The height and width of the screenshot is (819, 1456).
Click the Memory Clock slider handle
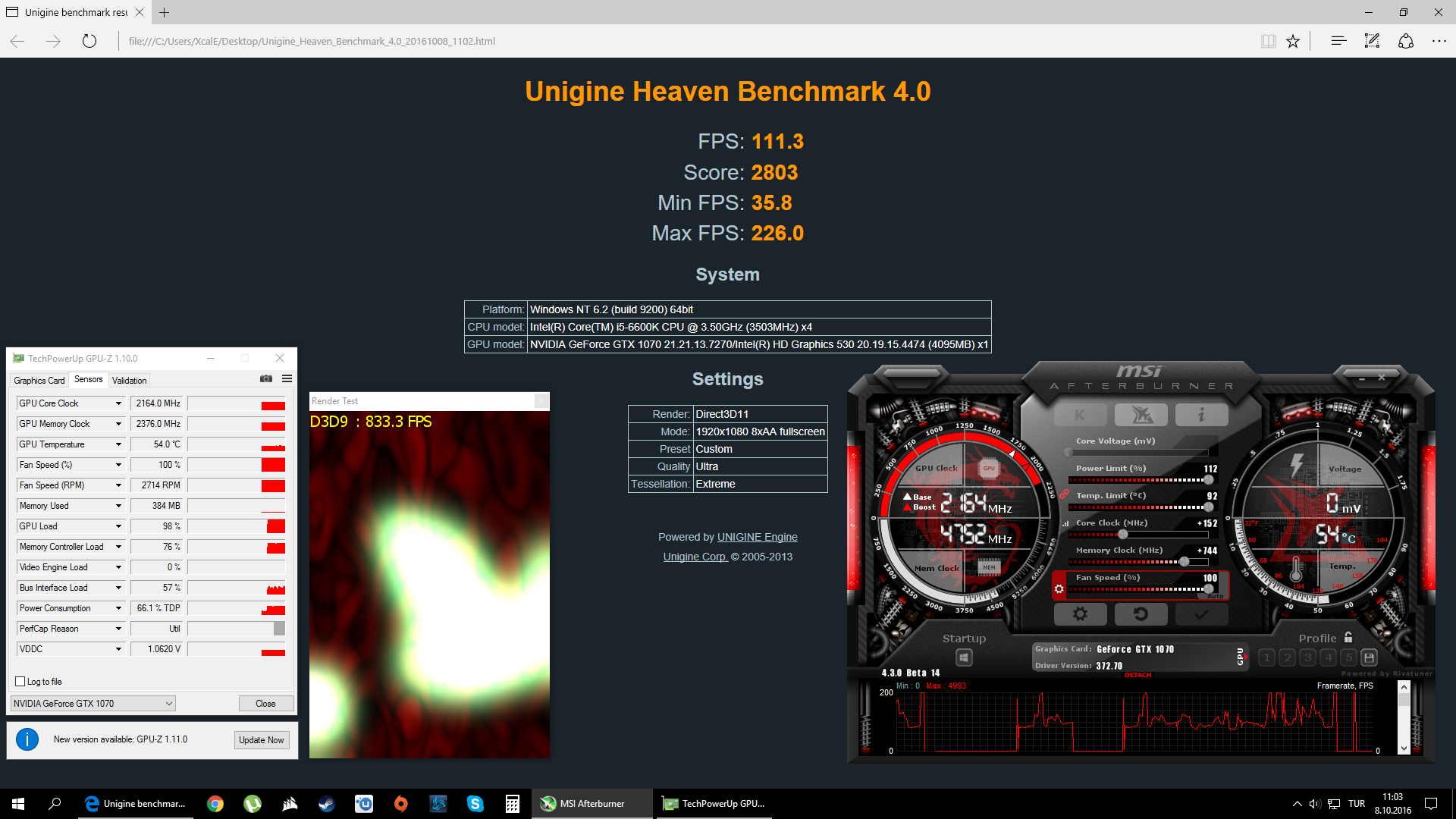coord(1185,562)
